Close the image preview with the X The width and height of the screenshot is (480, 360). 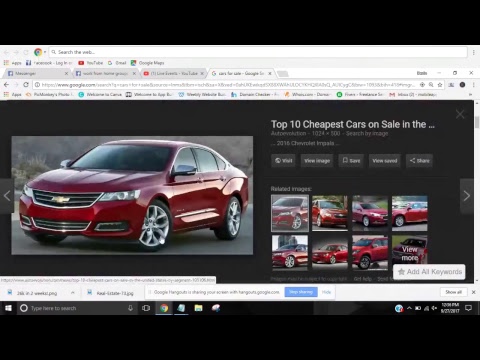460,114
